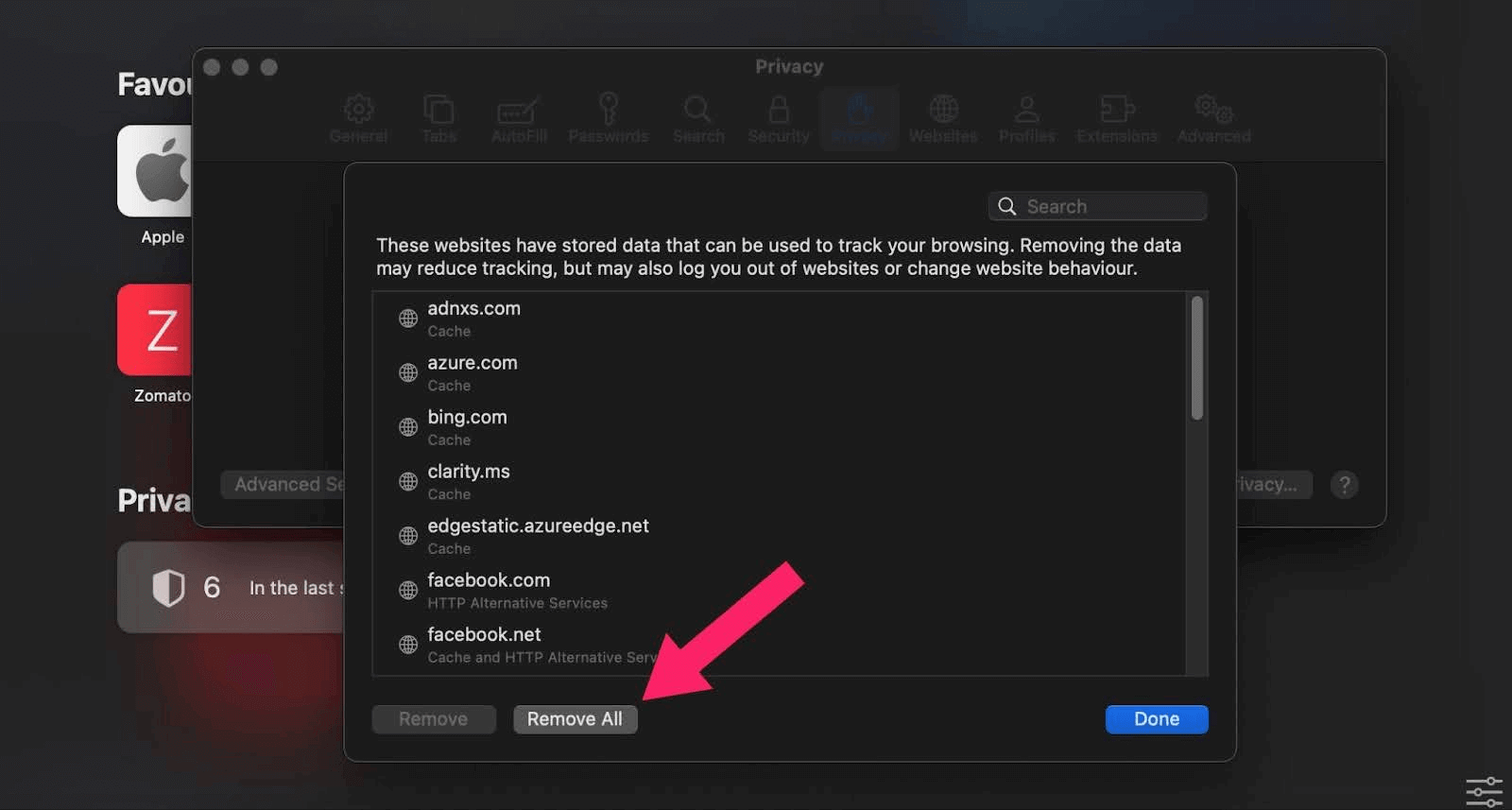Click the Remove All button
Image resolution: width=1512 pixels, height=810 pixels.
point(575,719)
